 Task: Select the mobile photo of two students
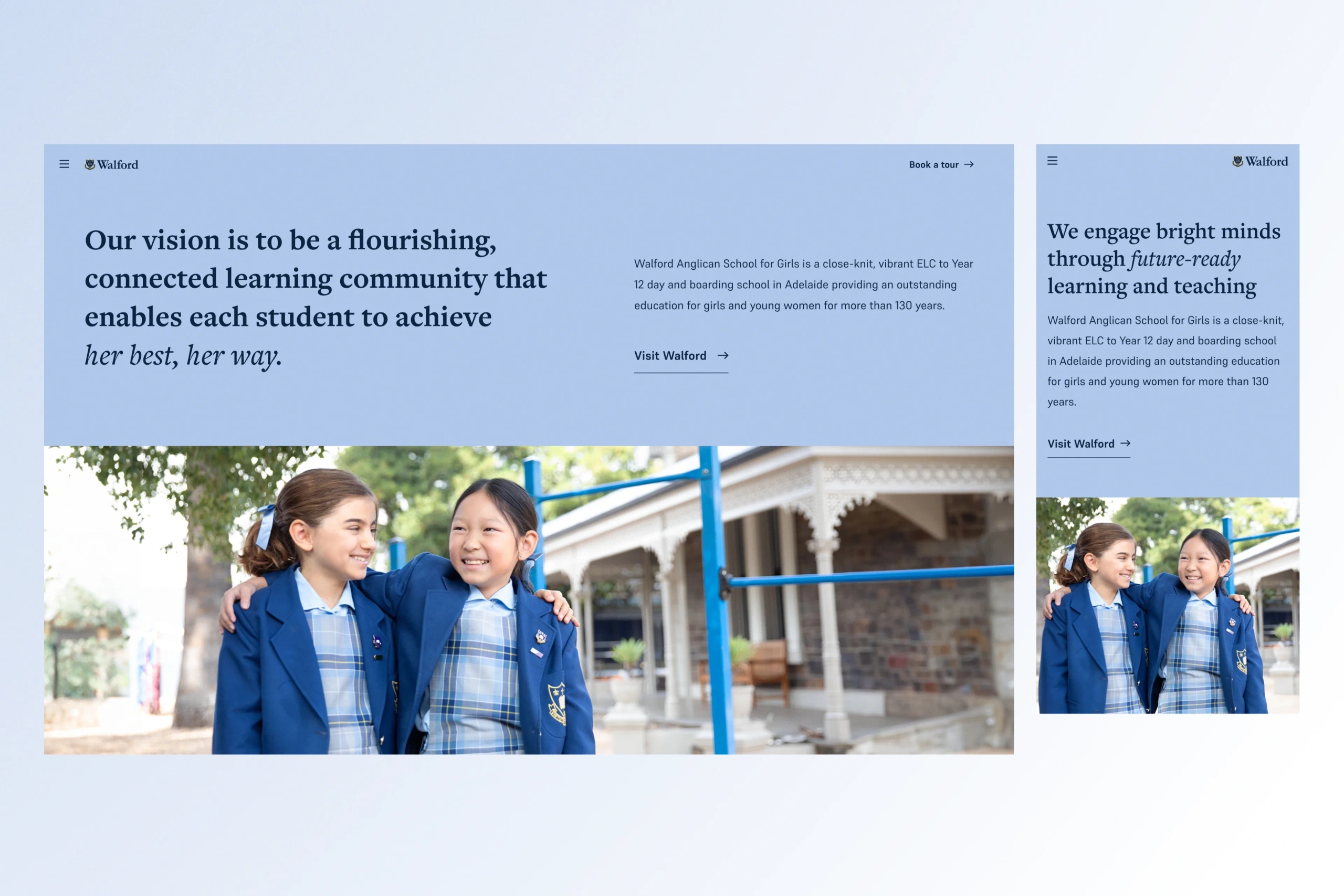[1168, 606]
